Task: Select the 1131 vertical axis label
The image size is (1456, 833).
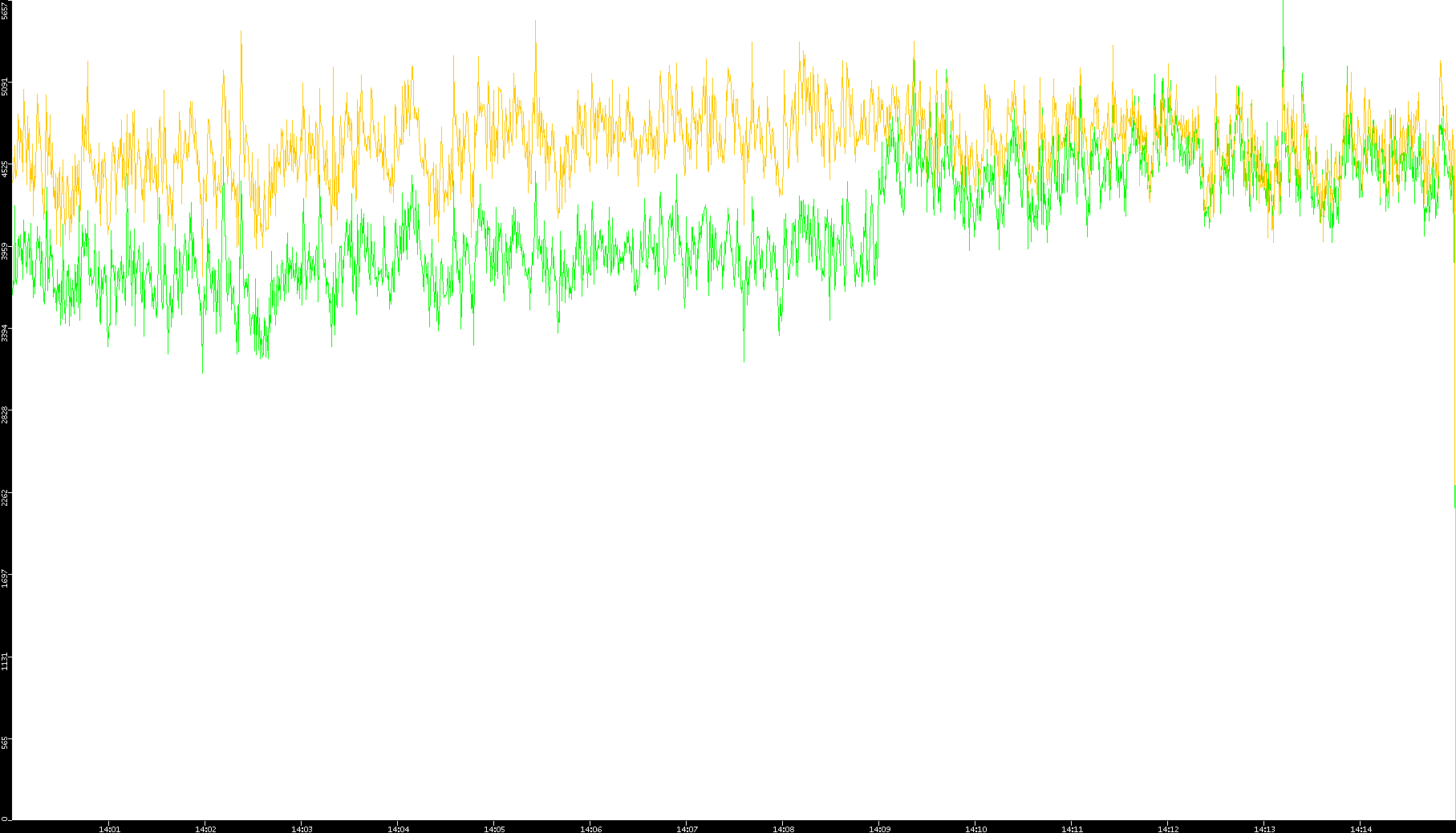Action: coord(5,662)
